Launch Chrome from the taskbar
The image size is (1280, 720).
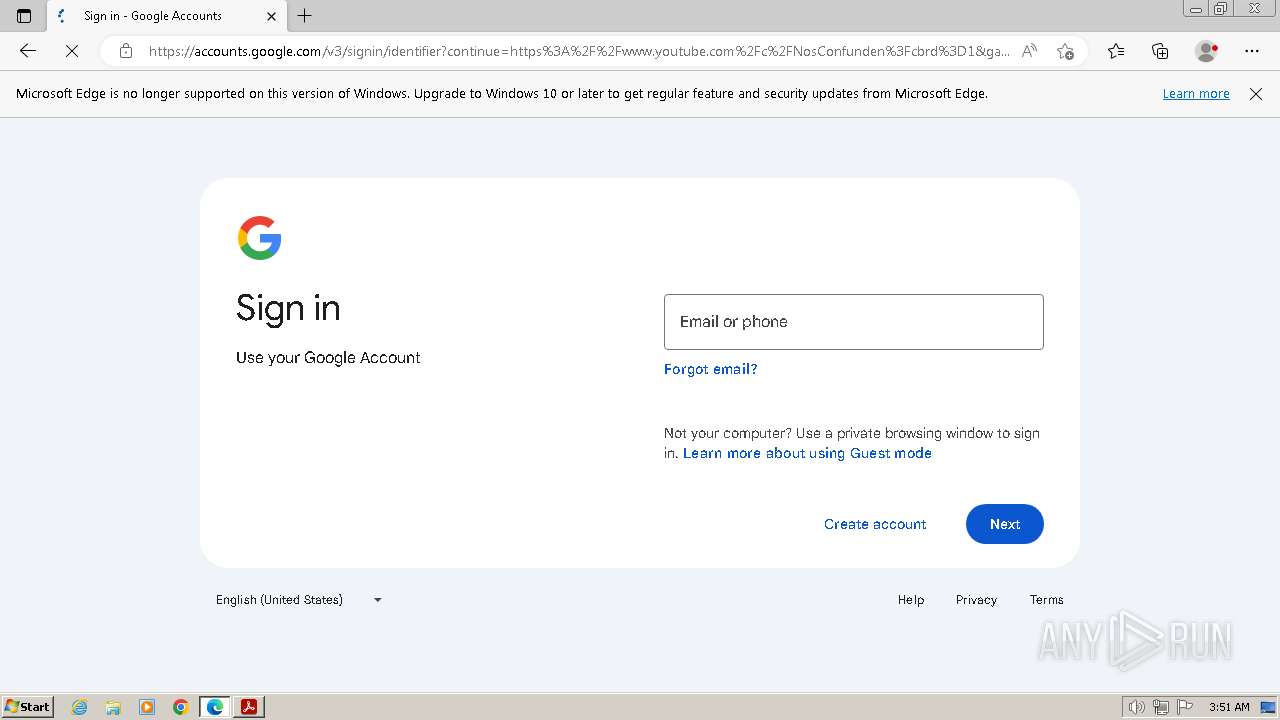pos(181,707)
